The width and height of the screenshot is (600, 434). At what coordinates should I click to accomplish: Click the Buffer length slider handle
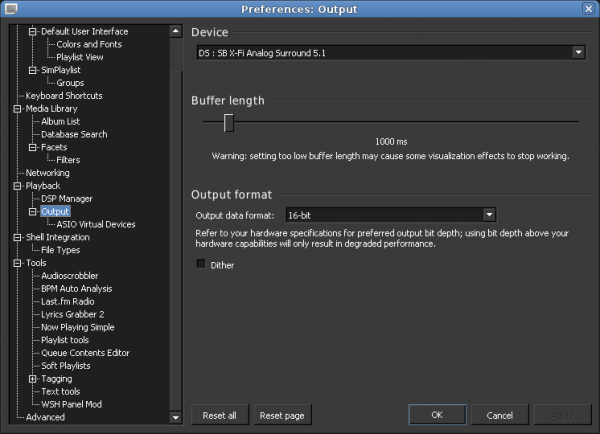tap(229, 122)
